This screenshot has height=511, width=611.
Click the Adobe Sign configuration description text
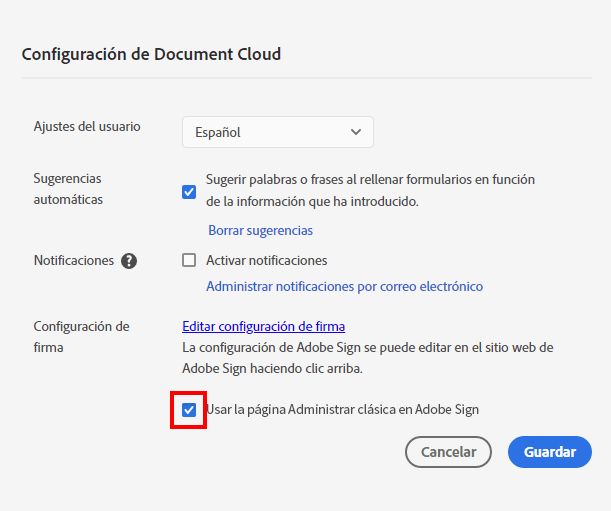pyautogui.click(x=367, y=358)
